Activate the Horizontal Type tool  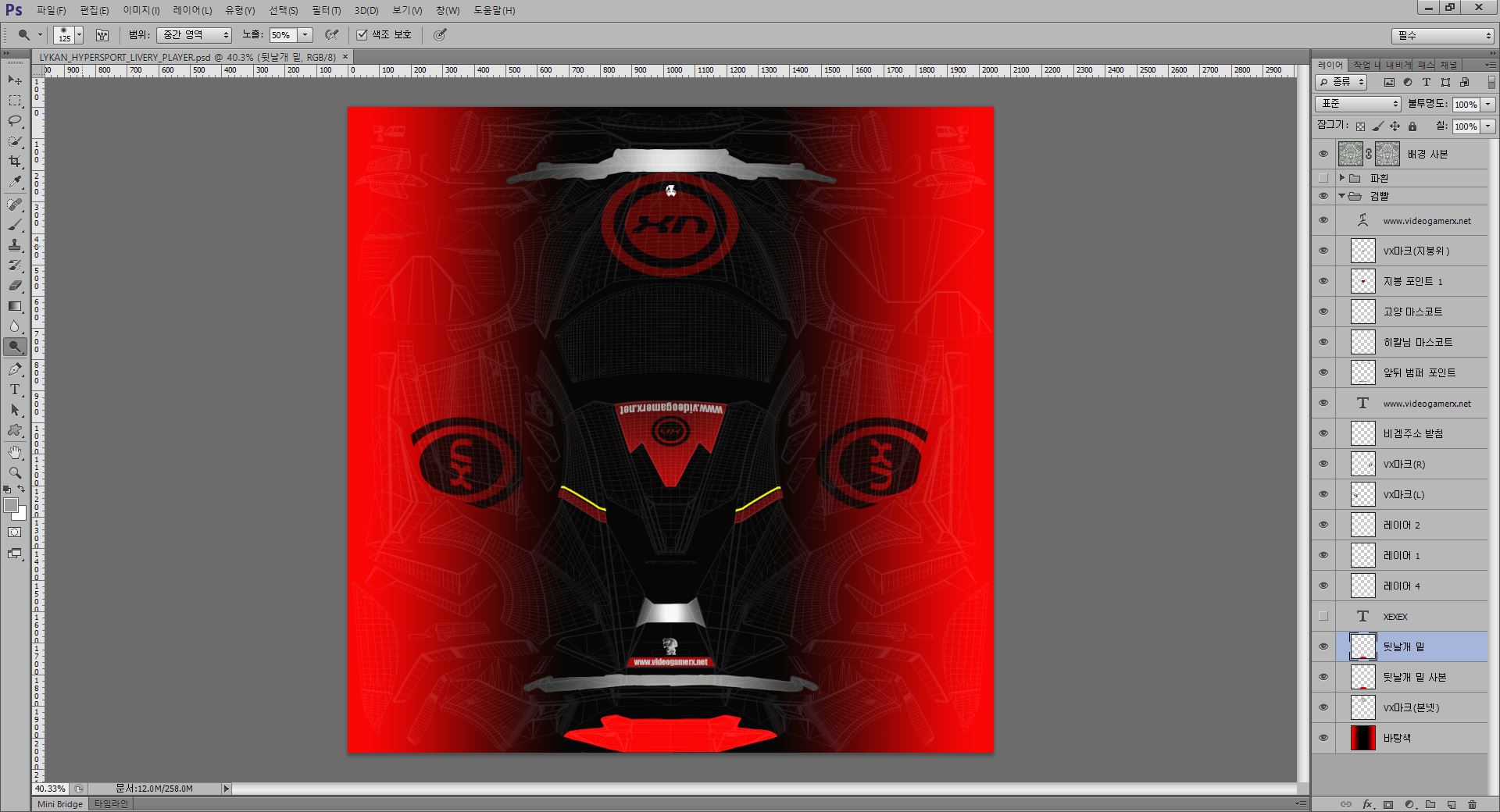(x=15, y=390)
